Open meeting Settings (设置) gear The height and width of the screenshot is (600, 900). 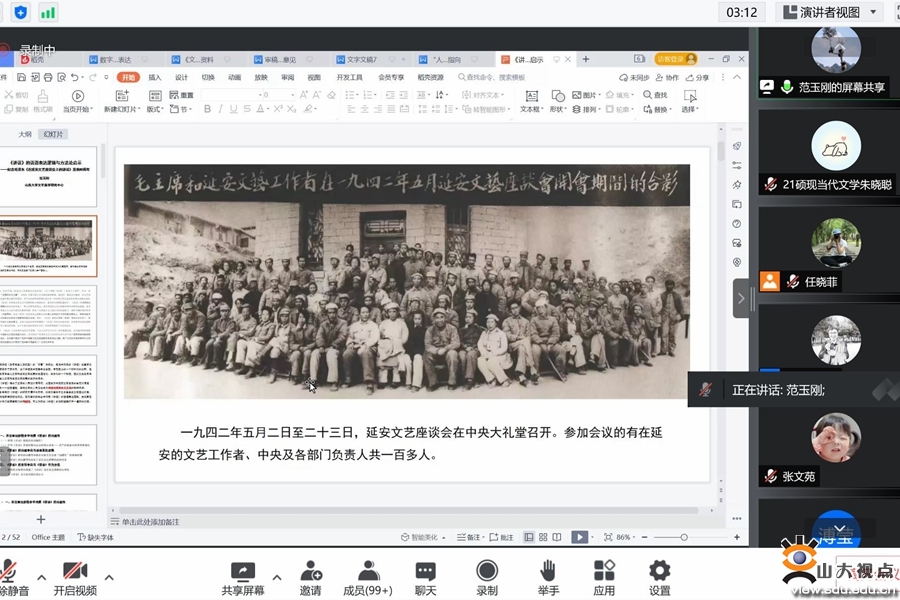pyautogui.click(x=659, y=571)
